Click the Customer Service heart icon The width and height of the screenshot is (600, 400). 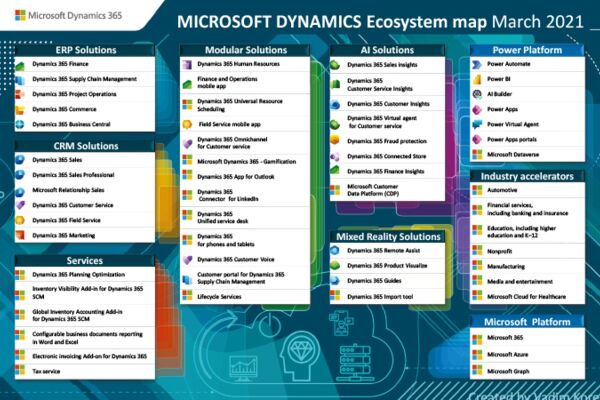[x=20, y=205]
